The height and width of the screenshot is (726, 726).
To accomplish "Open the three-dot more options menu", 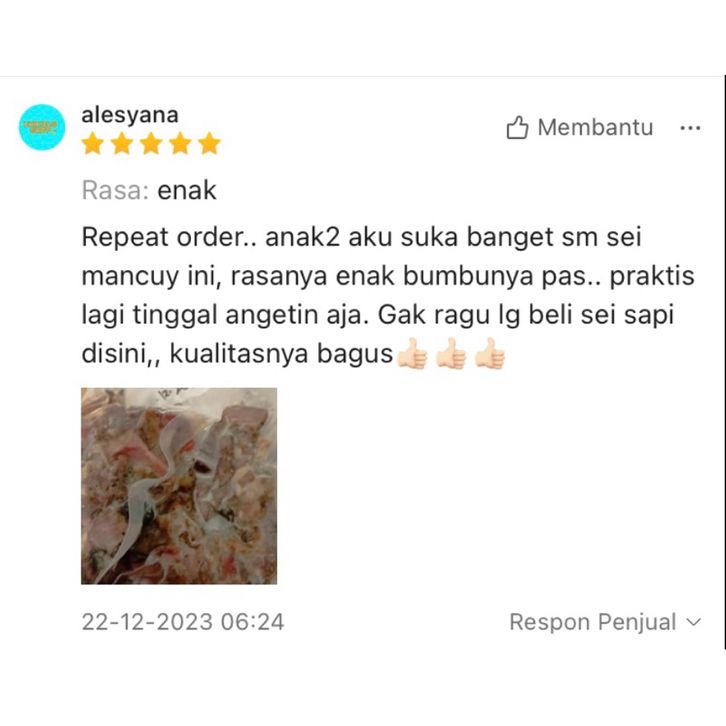I will (690, 128).
